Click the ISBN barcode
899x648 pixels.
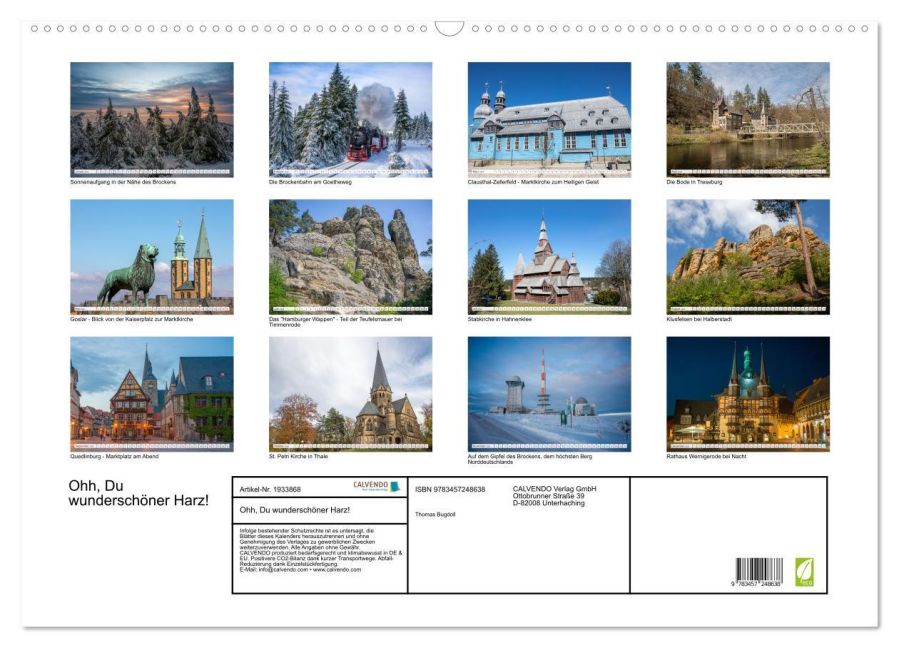point(759,573)
